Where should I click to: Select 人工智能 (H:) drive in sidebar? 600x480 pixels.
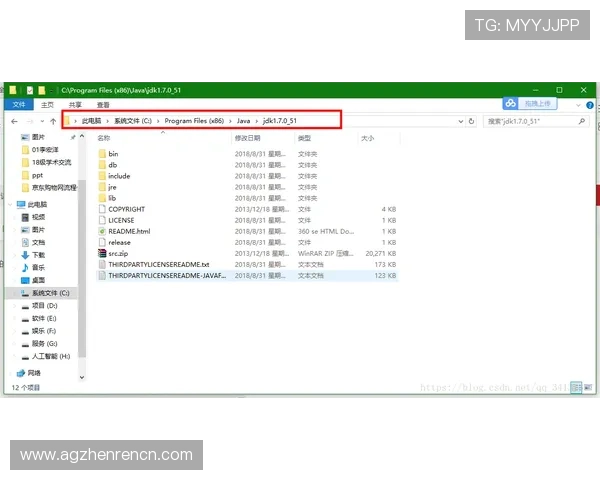point(50,356)
